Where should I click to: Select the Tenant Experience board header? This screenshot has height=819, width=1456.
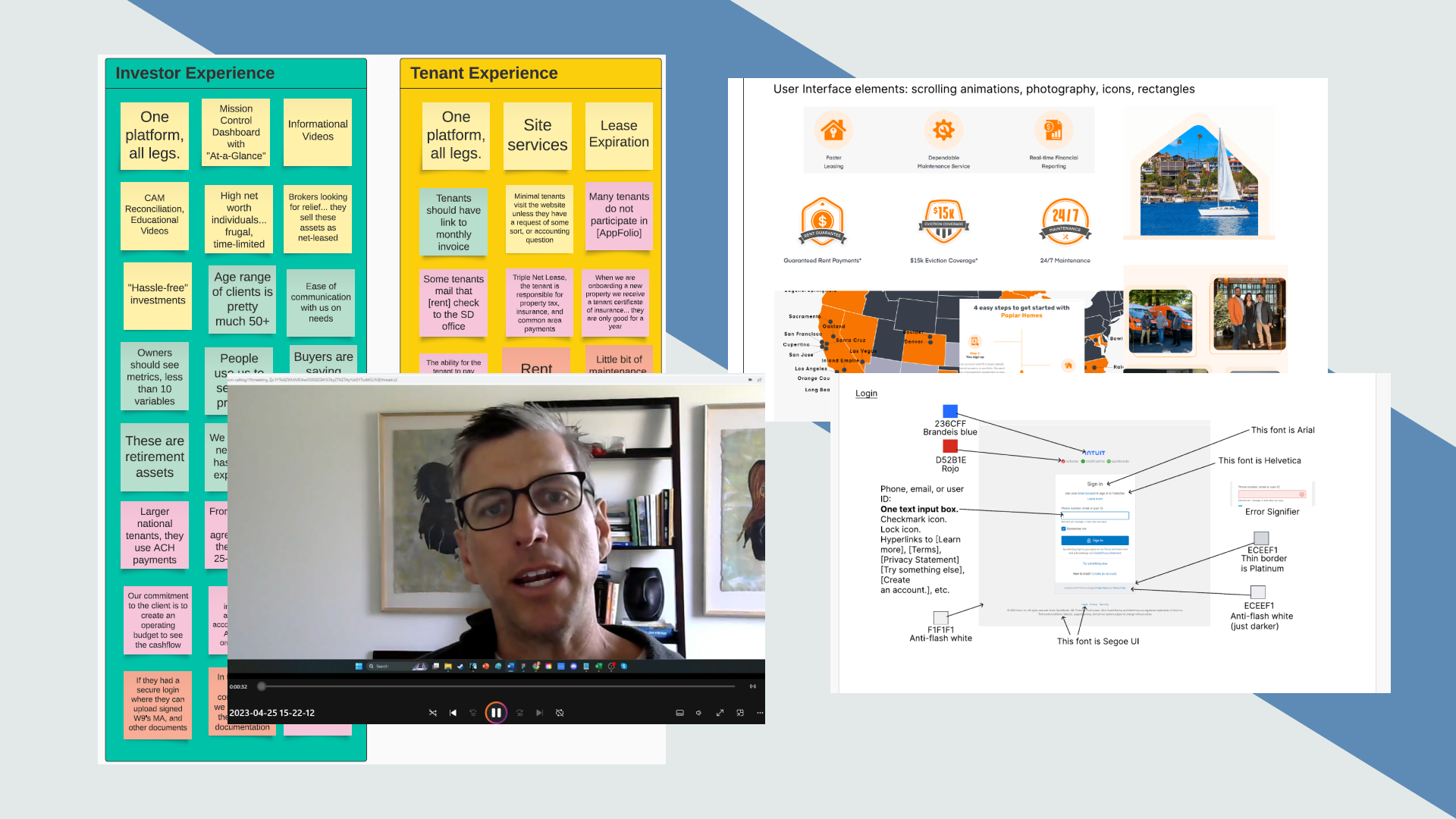pos(531,74)
